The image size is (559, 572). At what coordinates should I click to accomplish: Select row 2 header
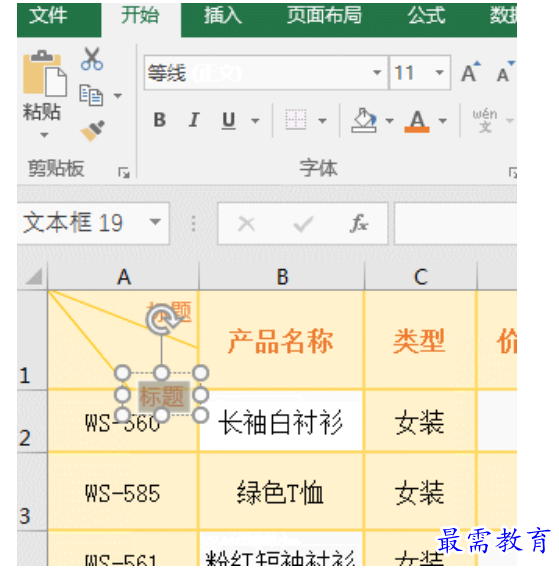(x=32, y=422)
